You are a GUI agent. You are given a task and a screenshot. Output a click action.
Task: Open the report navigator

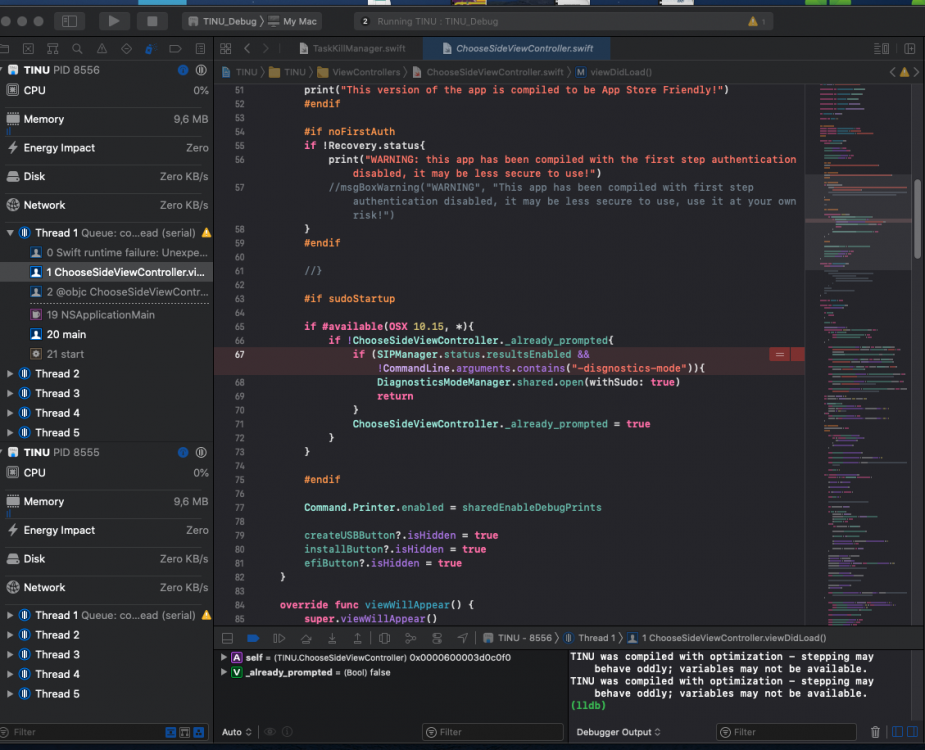tap(201, 49)
